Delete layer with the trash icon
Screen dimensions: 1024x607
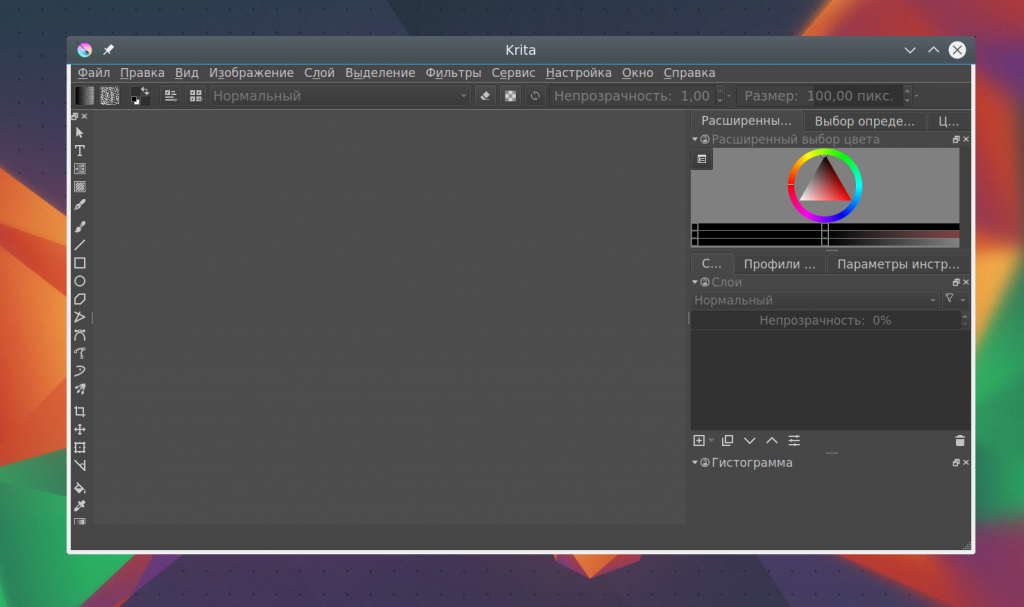tap(959, 441)
